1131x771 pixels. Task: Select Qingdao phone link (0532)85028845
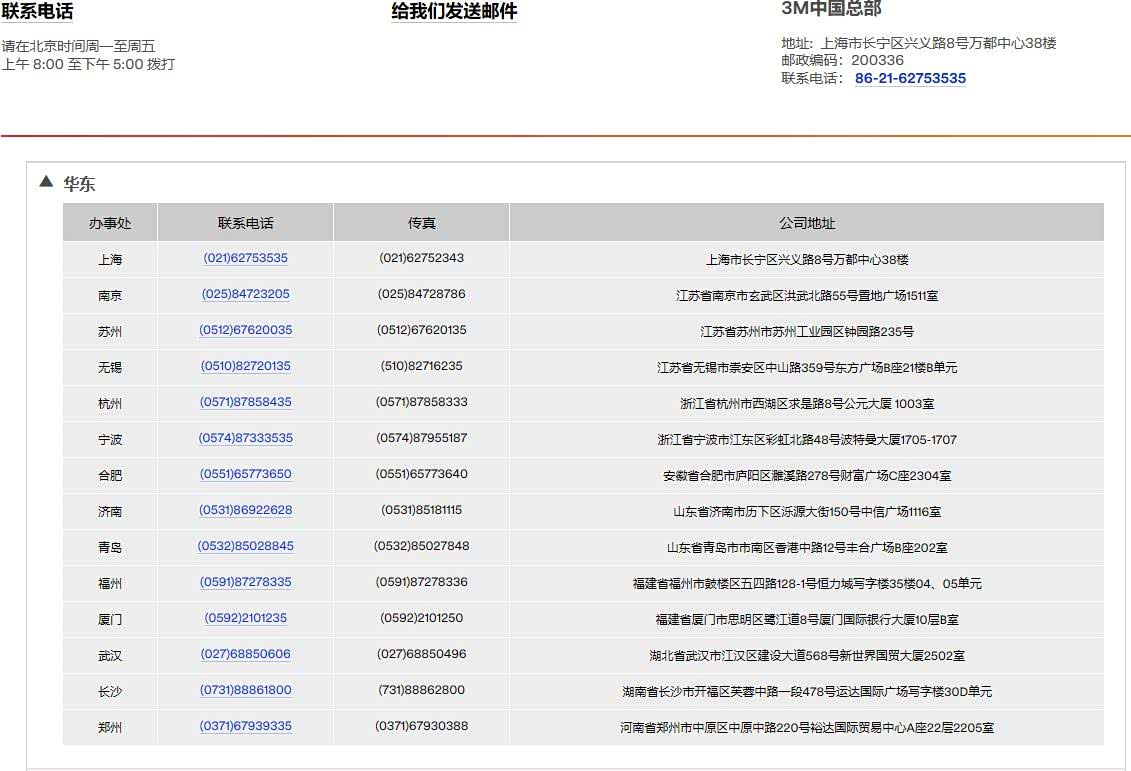[x=245, y=546]
